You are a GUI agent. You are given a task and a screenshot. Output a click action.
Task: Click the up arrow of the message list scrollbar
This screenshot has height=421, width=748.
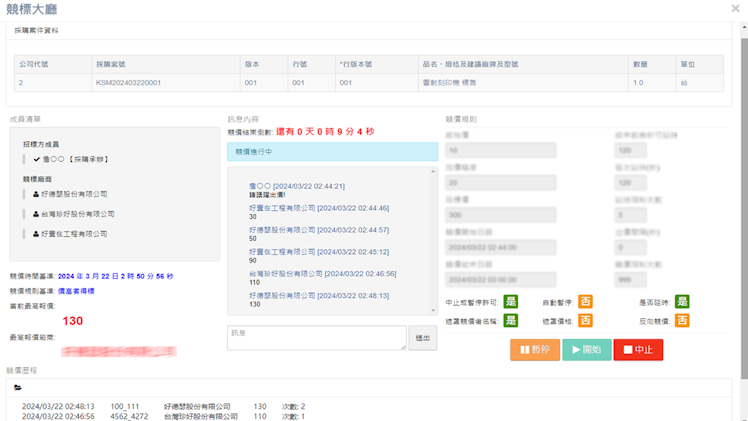pyautogui.click(x=433, y=171)
